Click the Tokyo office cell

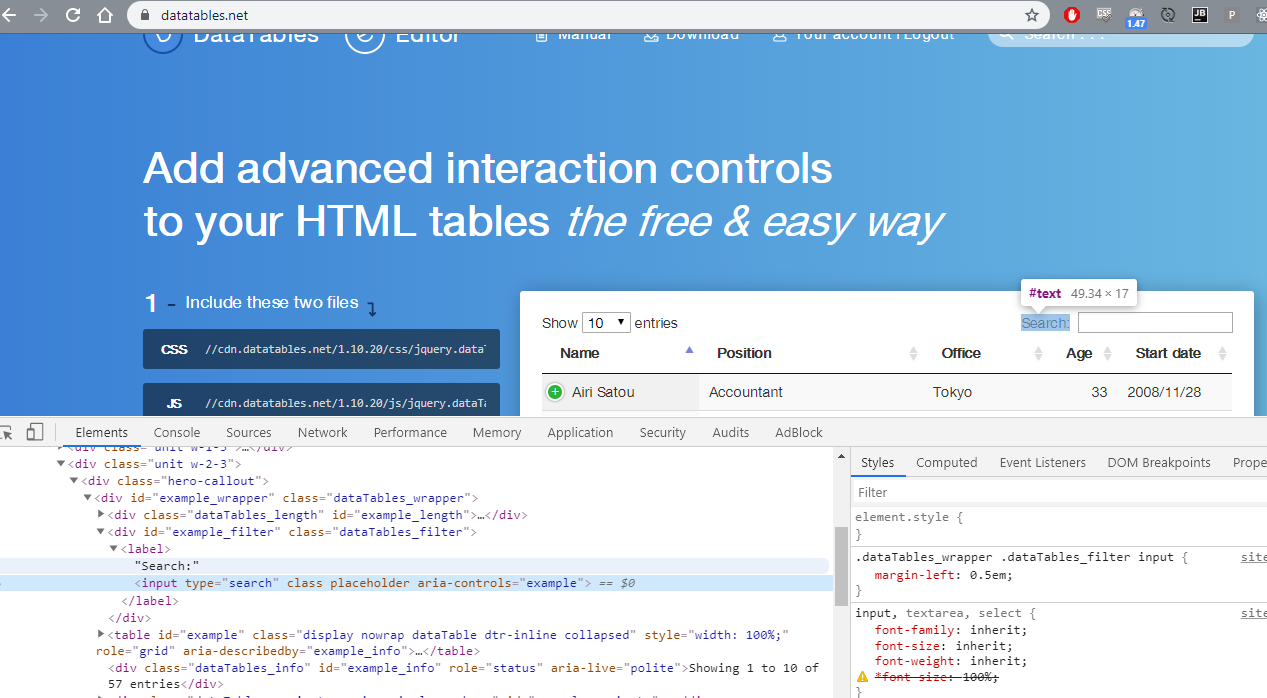(952, 392)
